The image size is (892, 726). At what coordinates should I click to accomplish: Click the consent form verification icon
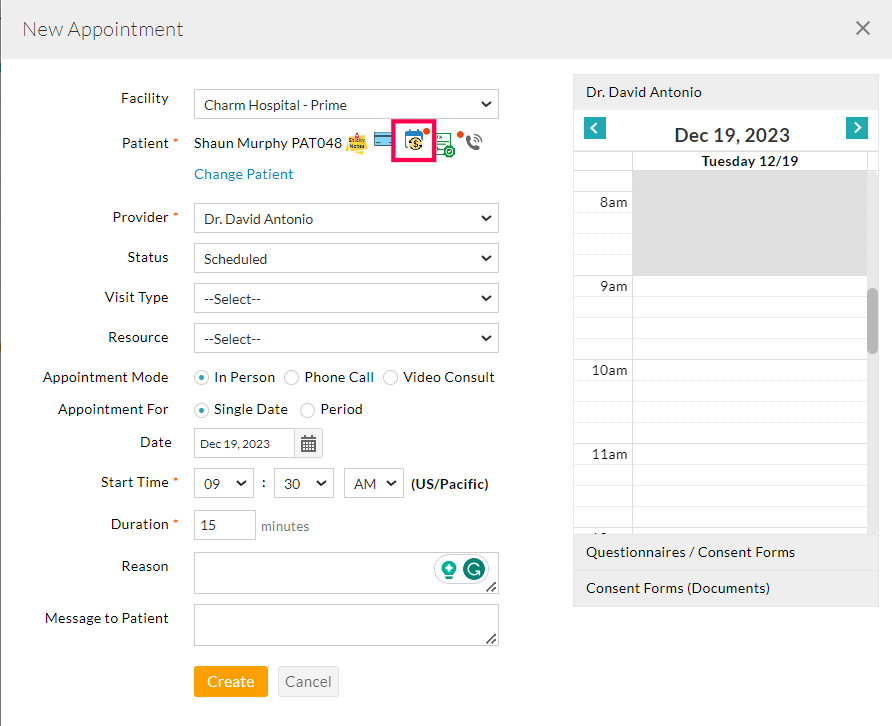pyautogui.click(x=444, y=141)
